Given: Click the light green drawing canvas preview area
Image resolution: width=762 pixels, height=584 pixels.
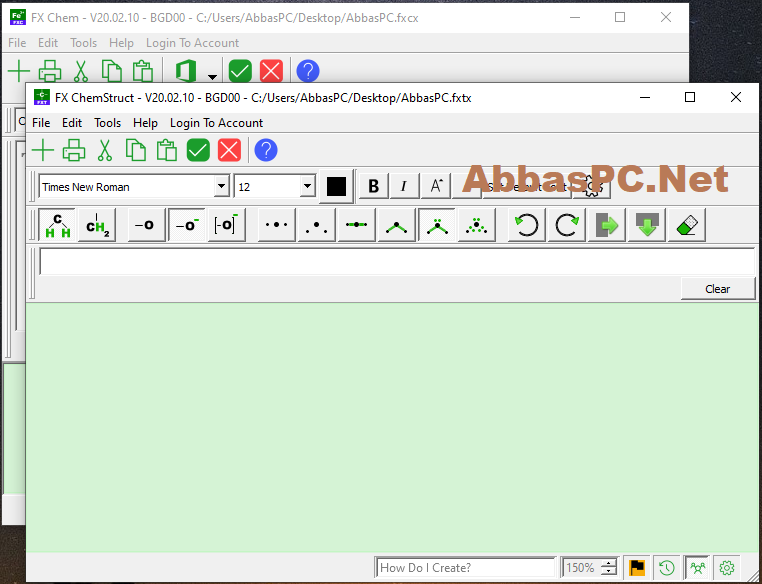Looking at the screenshot, I should click(392, 428).
